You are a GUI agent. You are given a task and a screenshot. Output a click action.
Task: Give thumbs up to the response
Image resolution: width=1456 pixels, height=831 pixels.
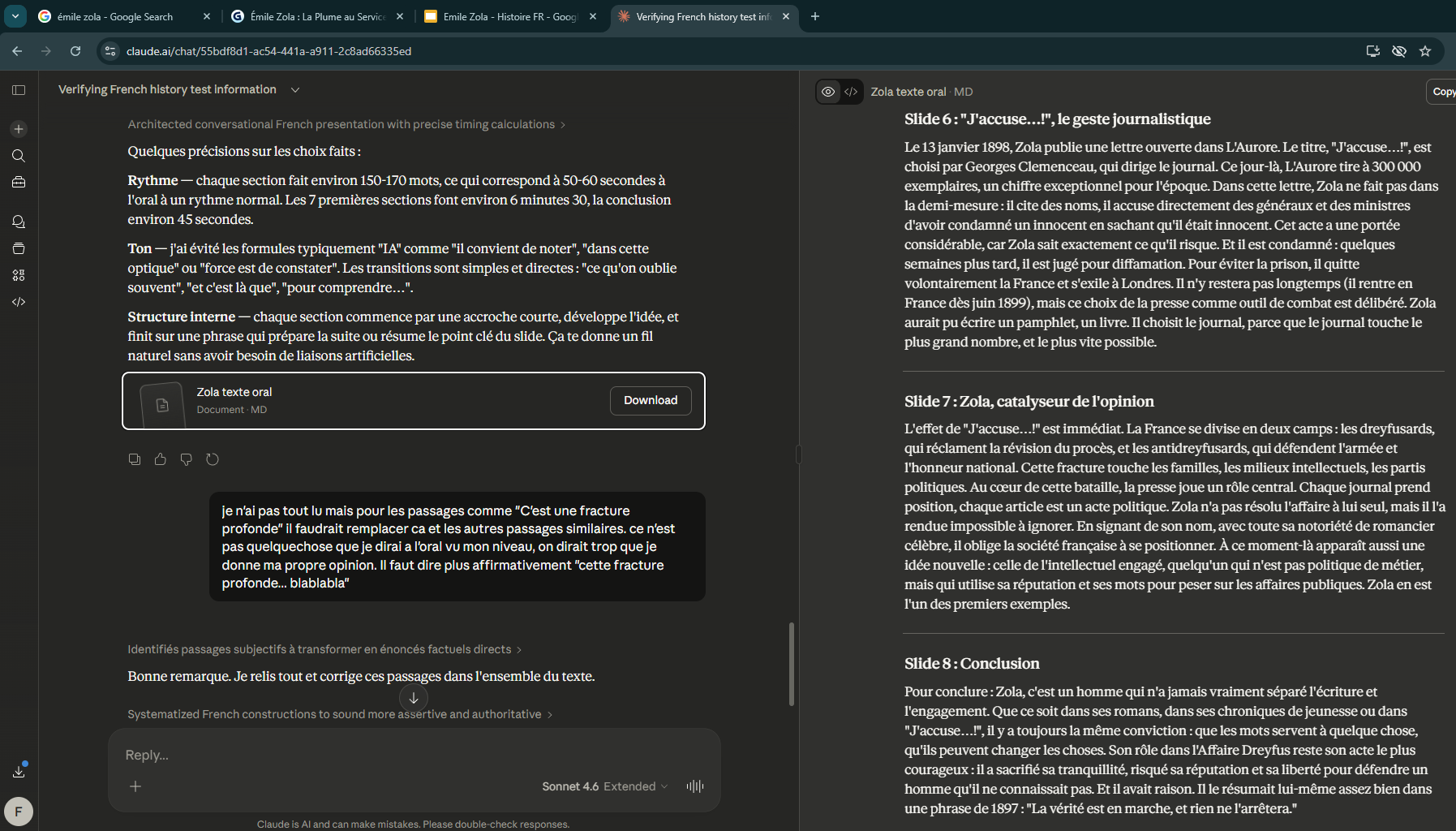[x=161, y=459]
